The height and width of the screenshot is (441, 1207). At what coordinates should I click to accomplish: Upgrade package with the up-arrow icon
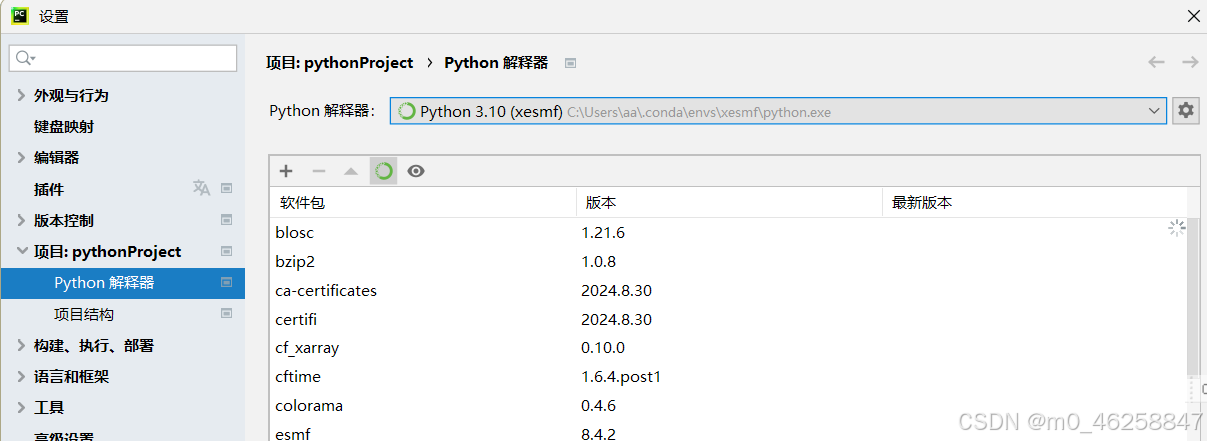(x=351, y=171)
